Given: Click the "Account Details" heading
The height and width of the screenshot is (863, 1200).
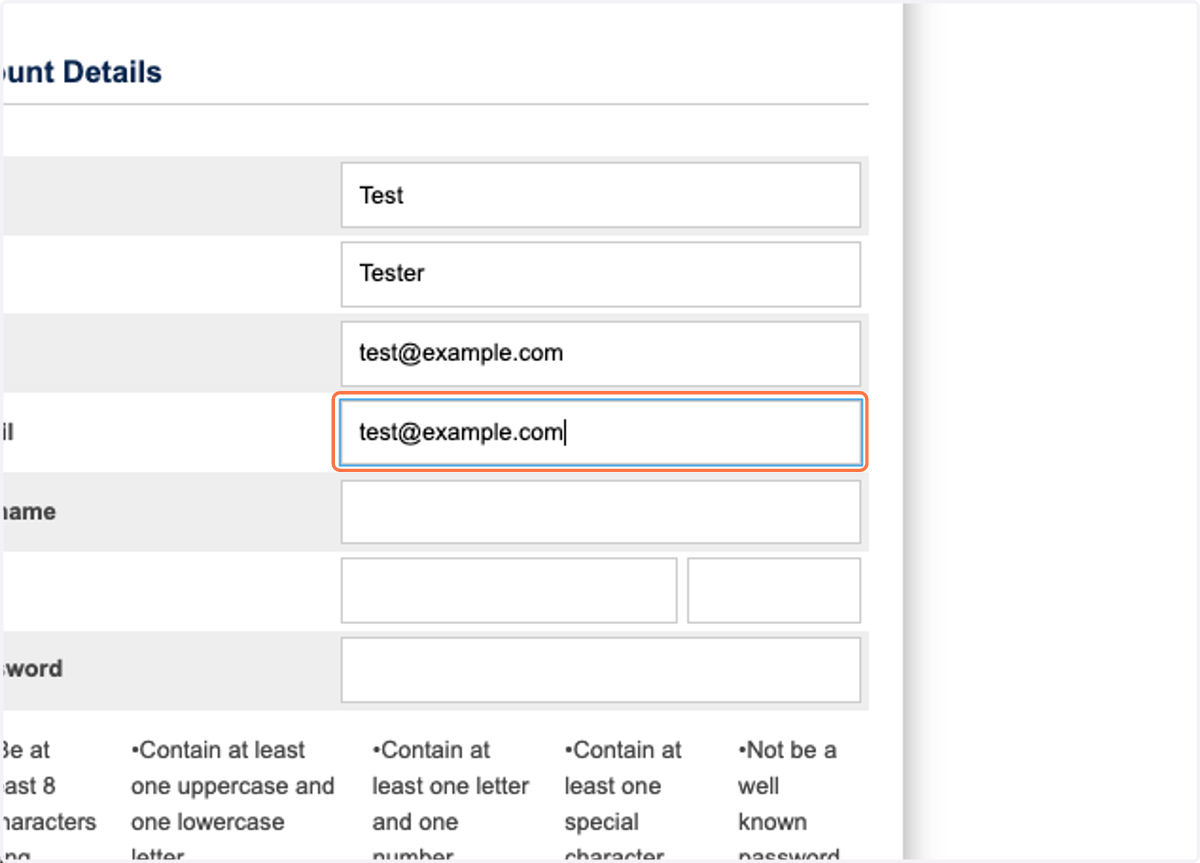Looking at the screenshot, I should pyautogui.click(x=82, y=72).
